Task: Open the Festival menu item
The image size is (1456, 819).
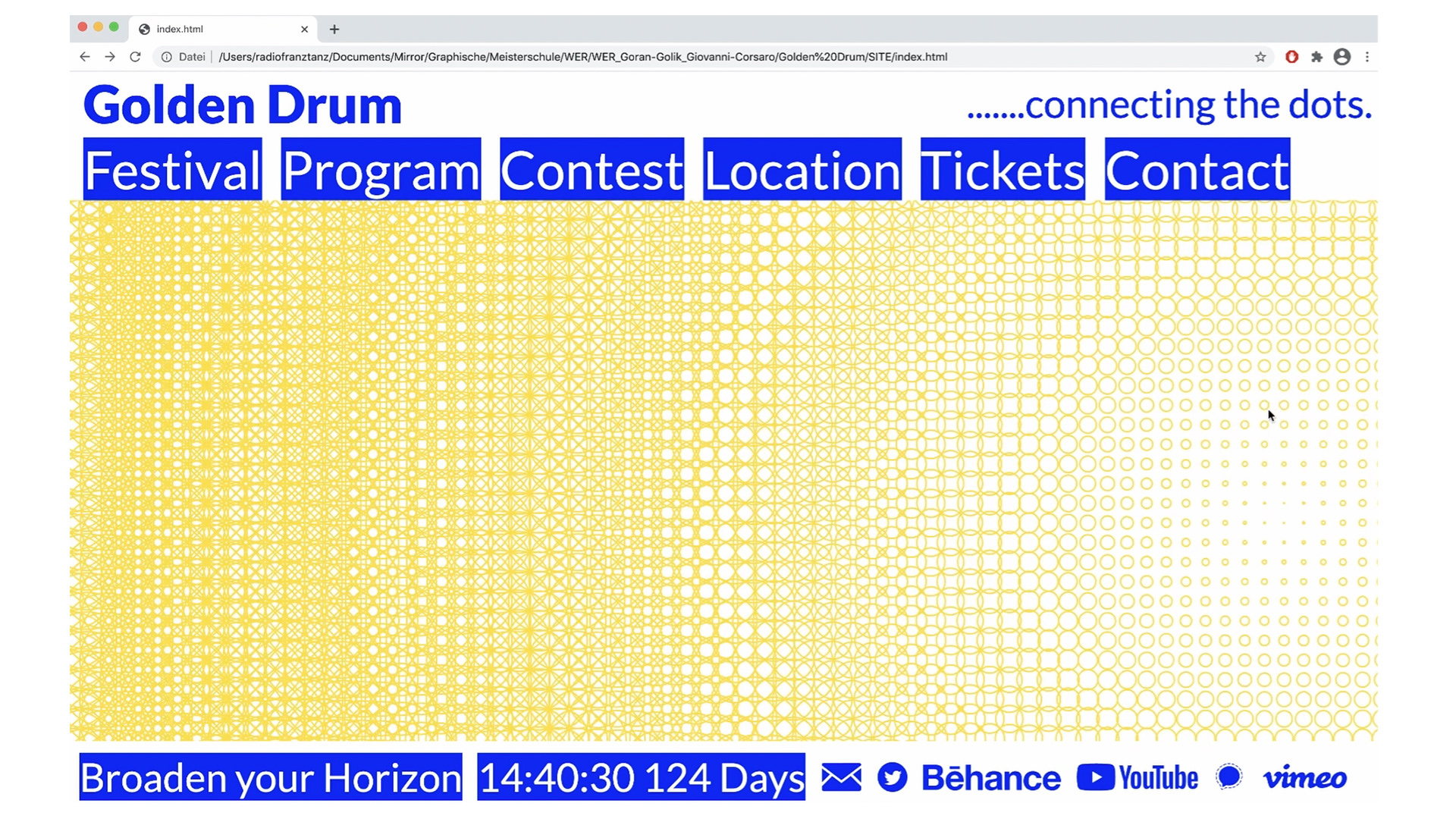Action: pyautogui.click(x=173, y=170)
